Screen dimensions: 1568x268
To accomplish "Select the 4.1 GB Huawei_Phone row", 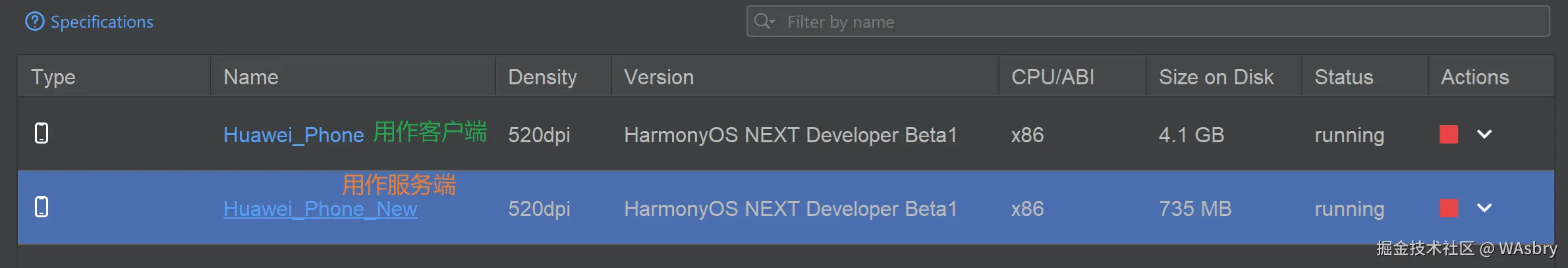I will (1191, 135).
